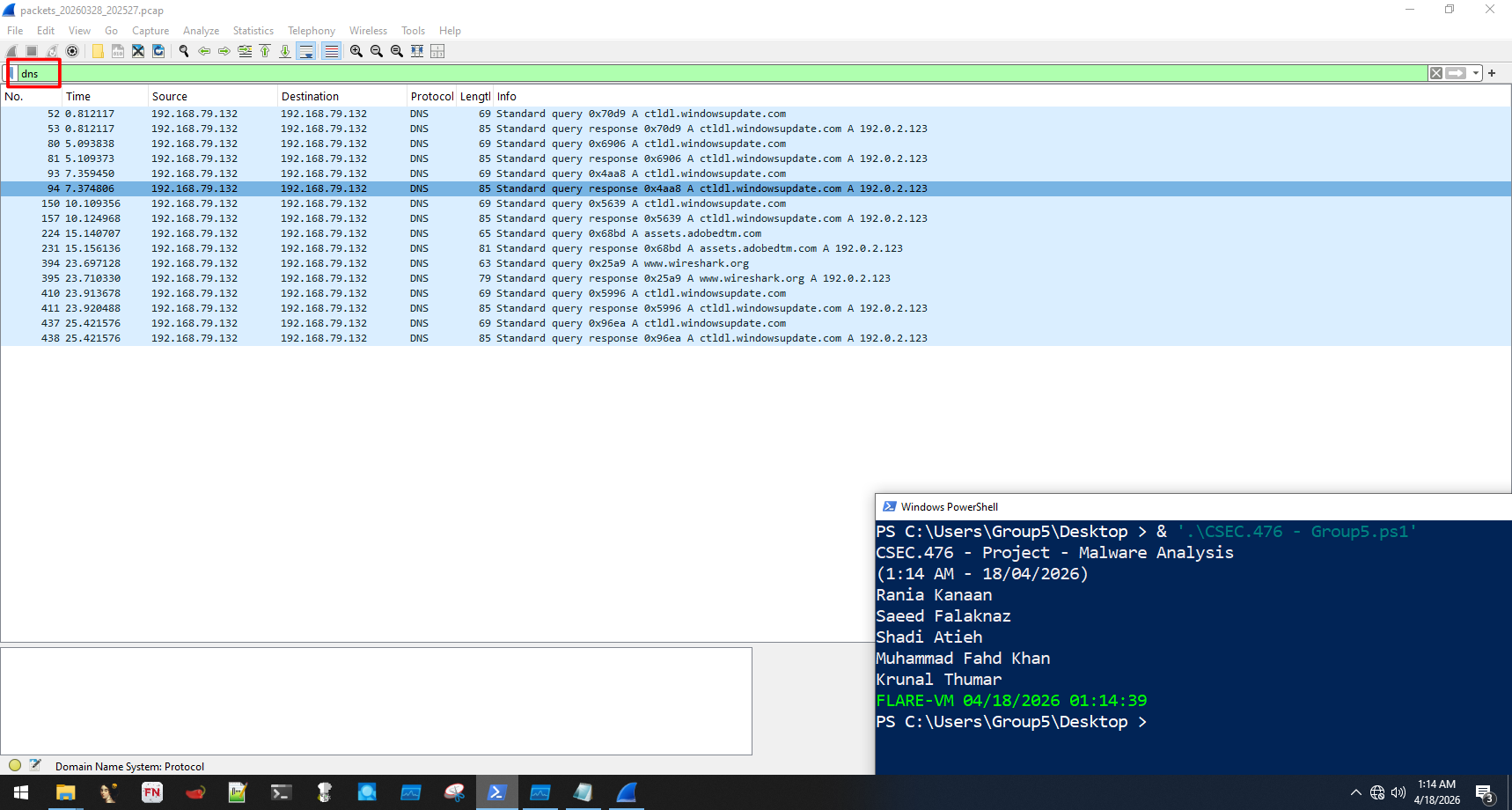Click the display filter field containing dns
This screenshot has width=1512, height=810.
(x=722, y=73)
